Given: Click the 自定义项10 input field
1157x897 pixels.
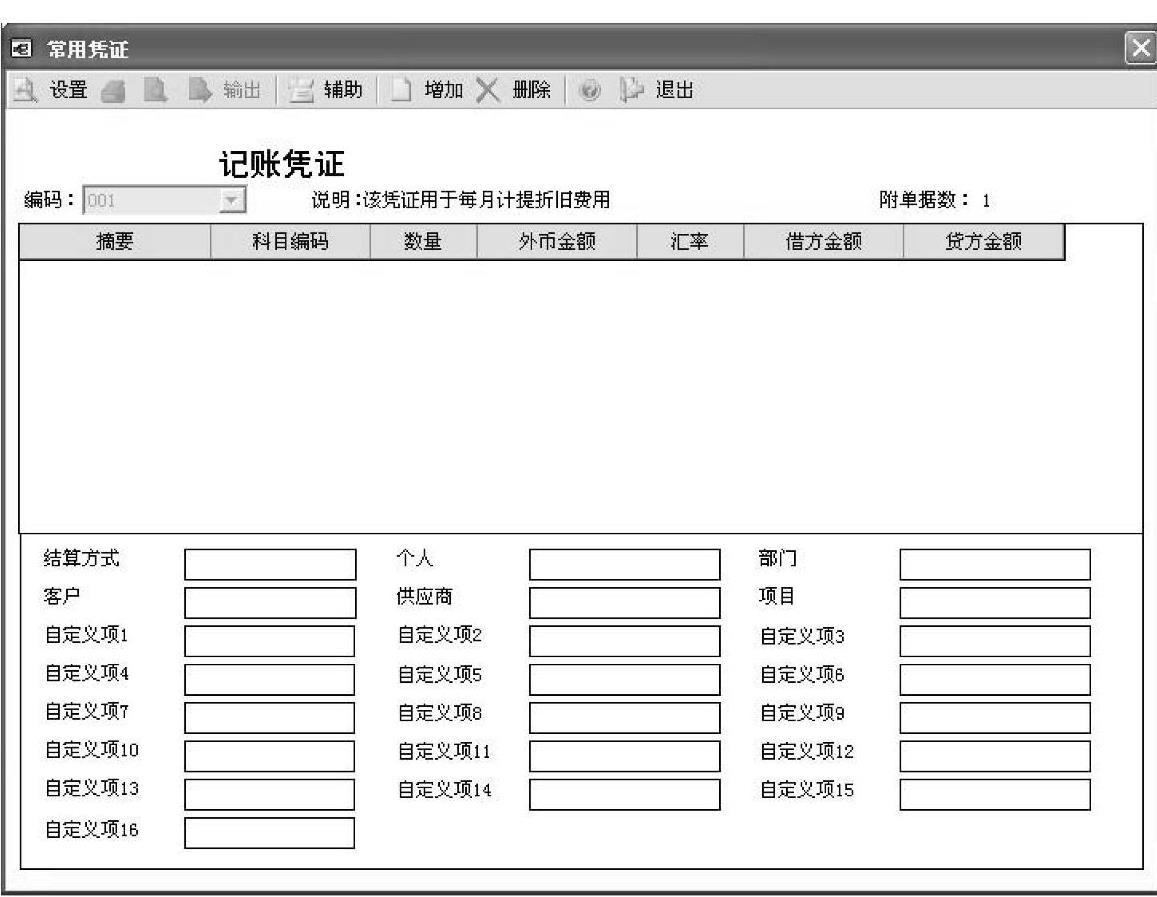Looking at the screenshot, I should coord(269,756).
